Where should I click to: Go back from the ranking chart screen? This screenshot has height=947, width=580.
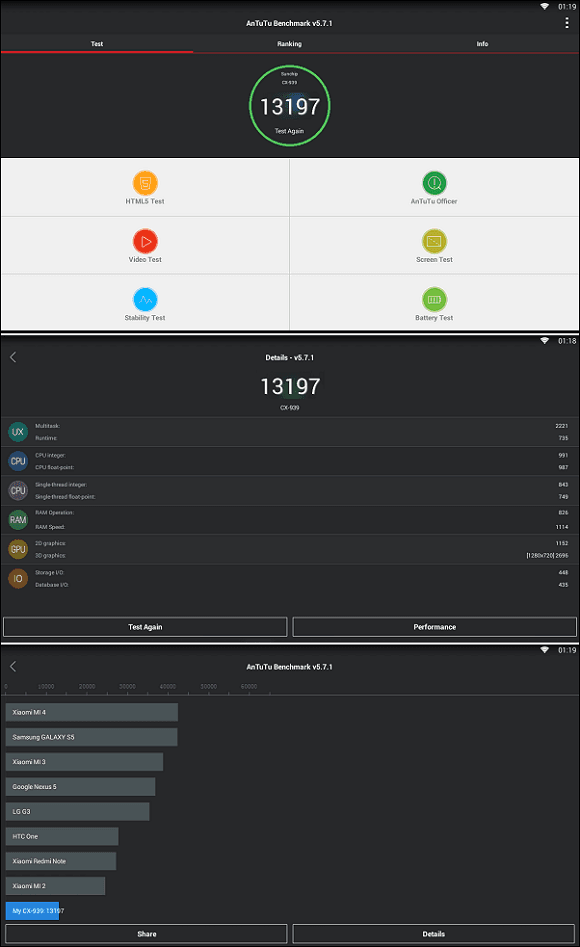coord(13,666)
